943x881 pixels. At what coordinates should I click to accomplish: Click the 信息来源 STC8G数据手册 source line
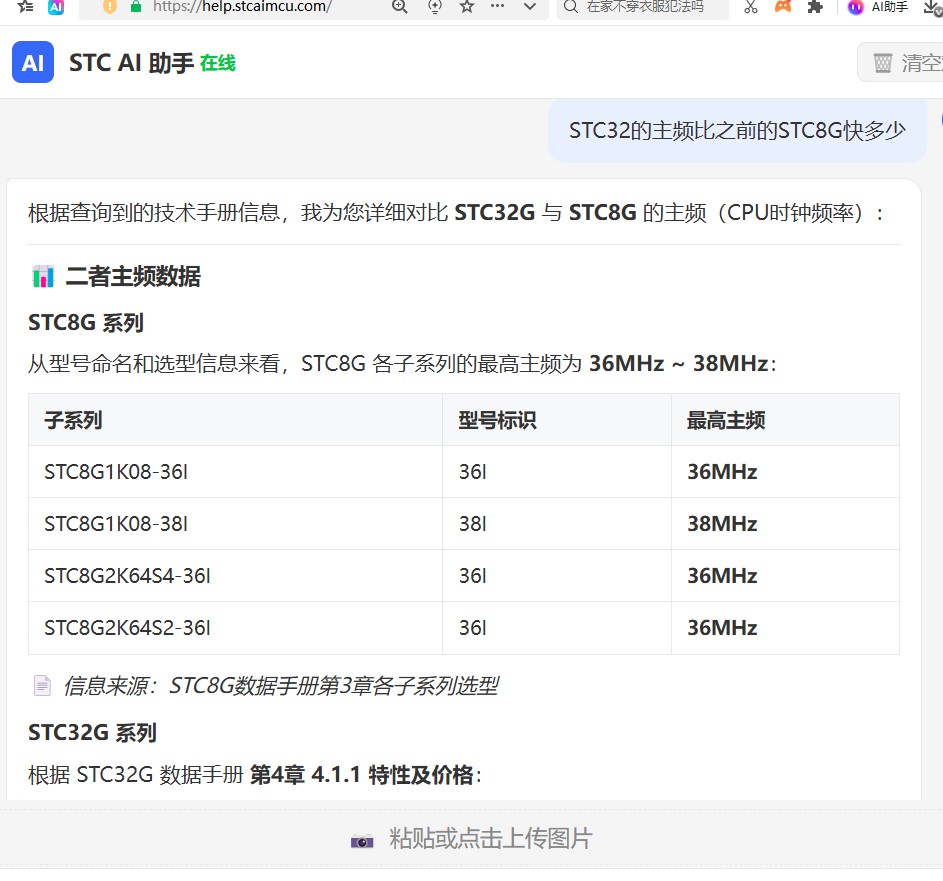coord(281,686)
